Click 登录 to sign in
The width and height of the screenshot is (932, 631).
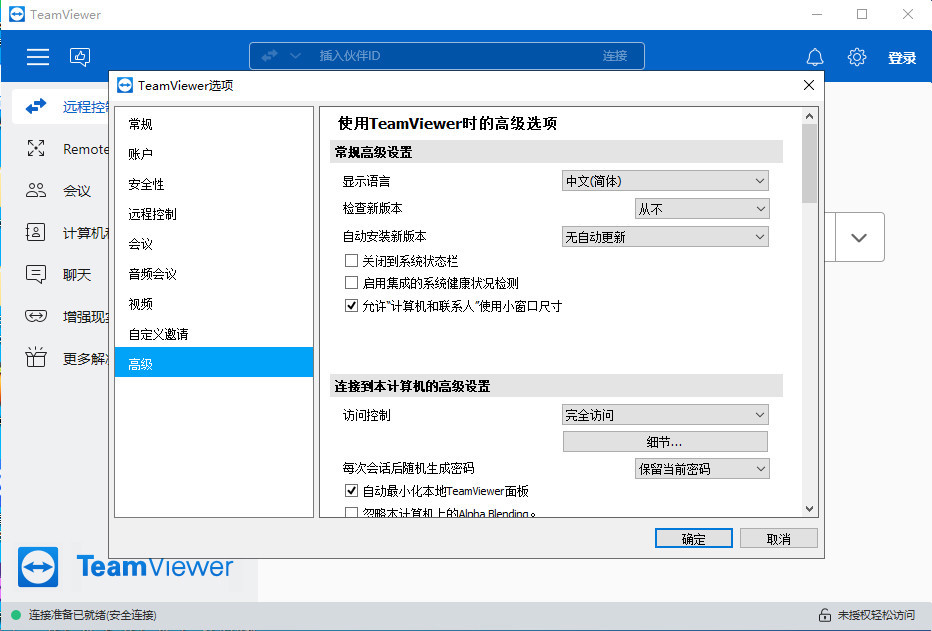click(x=902, y=58)
